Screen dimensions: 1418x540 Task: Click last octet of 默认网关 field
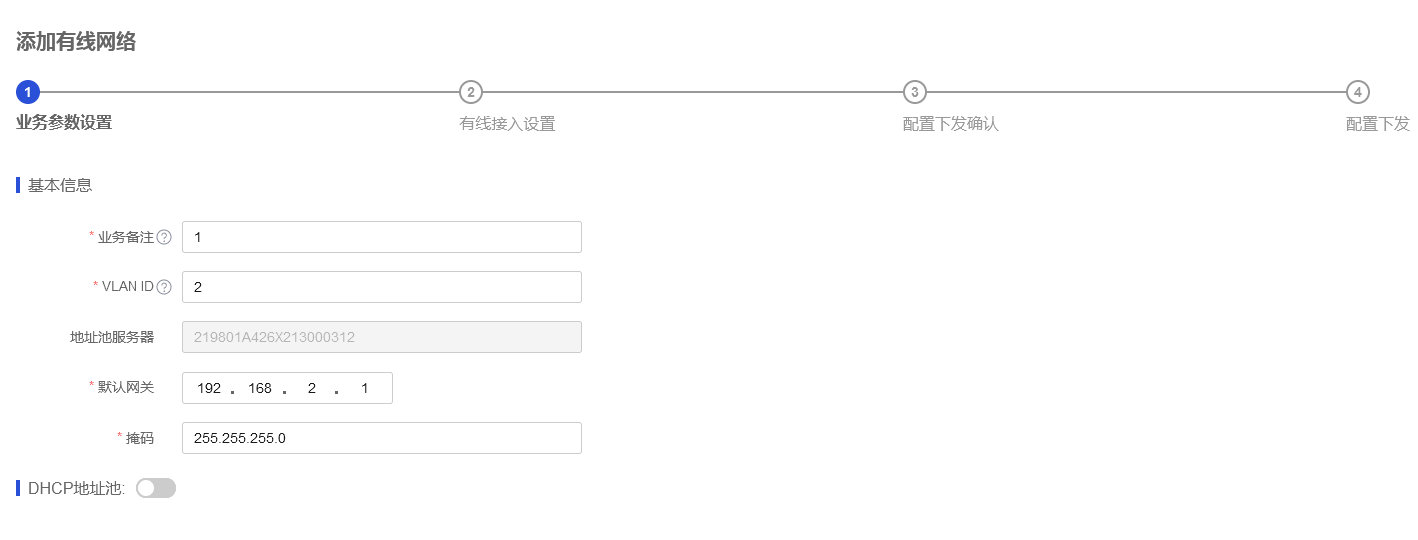(364, 388)
